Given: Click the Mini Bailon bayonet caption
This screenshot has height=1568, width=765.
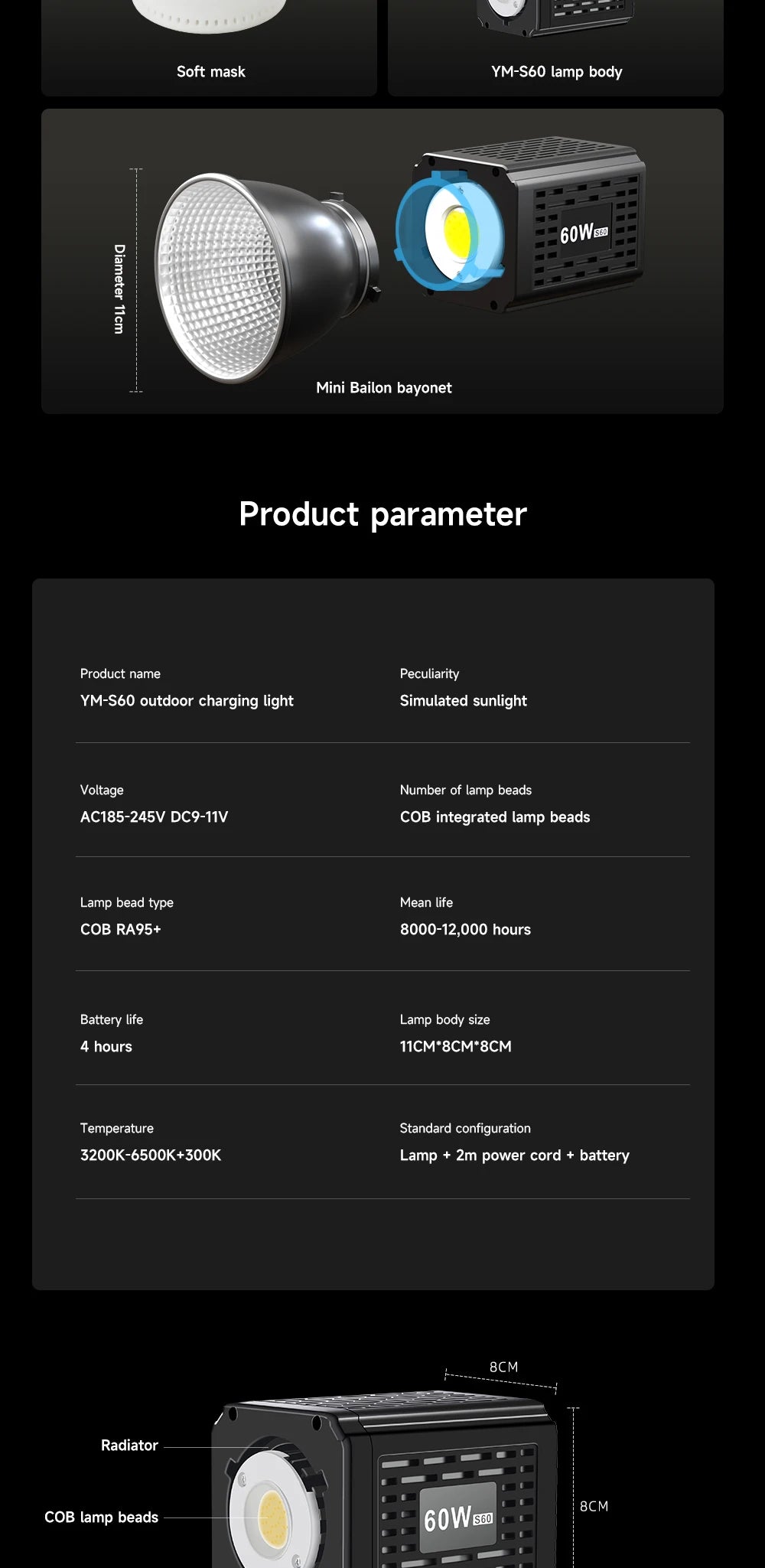Looking at the screenshot, I should pos(384,388).
